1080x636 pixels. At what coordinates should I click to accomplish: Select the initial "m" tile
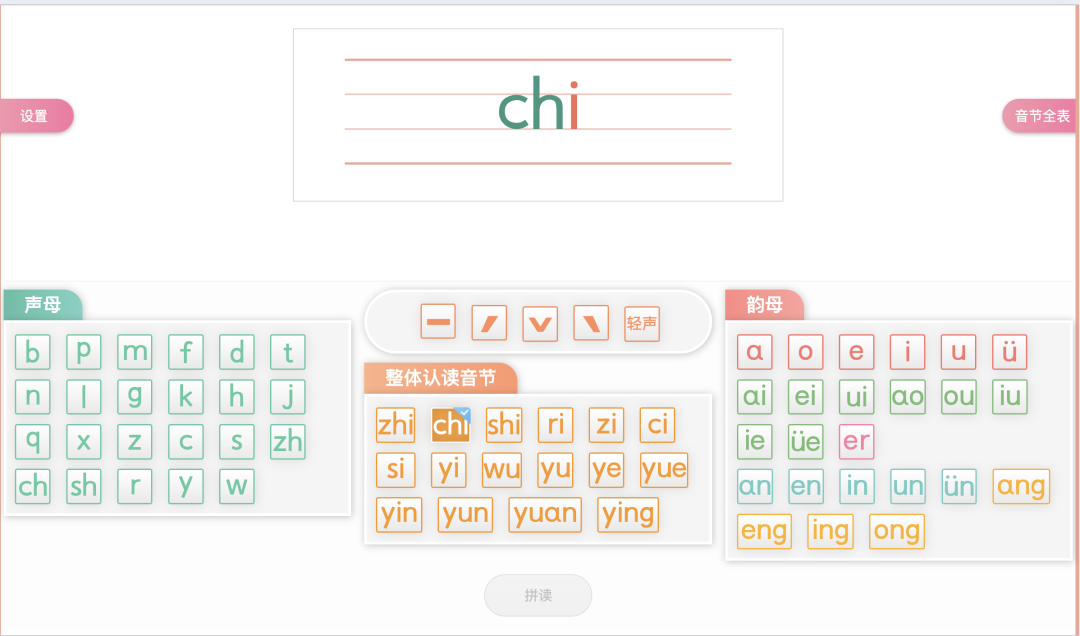(x=135, y=351)
